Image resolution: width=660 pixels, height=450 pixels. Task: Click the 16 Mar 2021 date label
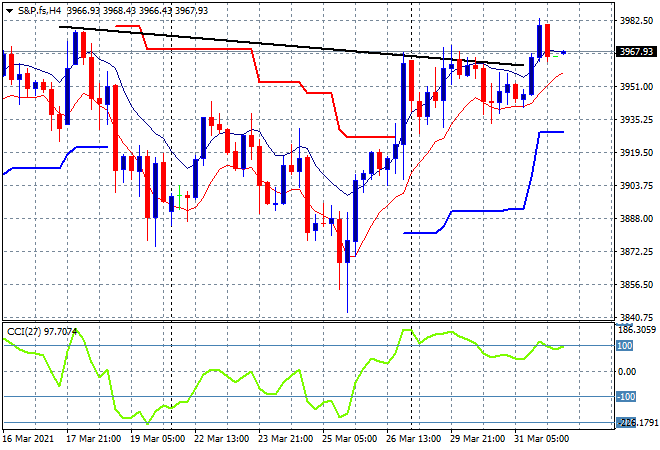[28, 439]
